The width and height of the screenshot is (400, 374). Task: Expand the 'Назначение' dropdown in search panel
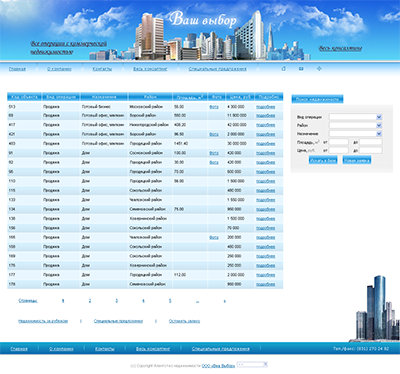pos(356,134)
